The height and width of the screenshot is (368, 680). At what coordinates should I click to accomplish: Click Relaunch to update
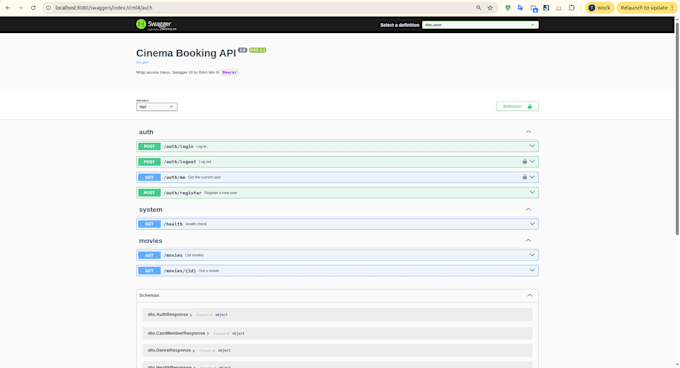pyautogui.click(x=647, y=8)
